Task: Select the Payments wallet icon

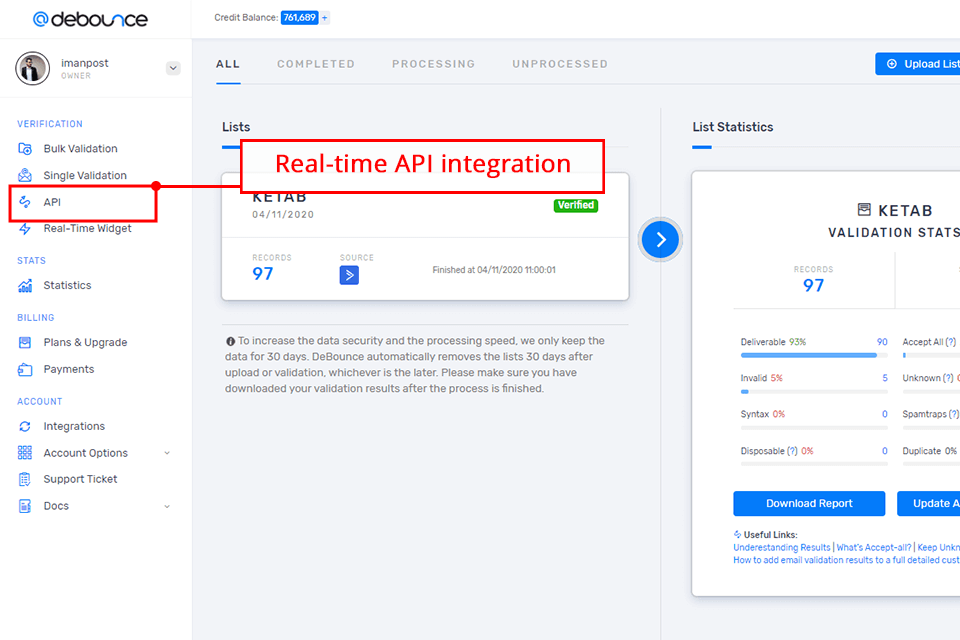Action: pos(25,369)
